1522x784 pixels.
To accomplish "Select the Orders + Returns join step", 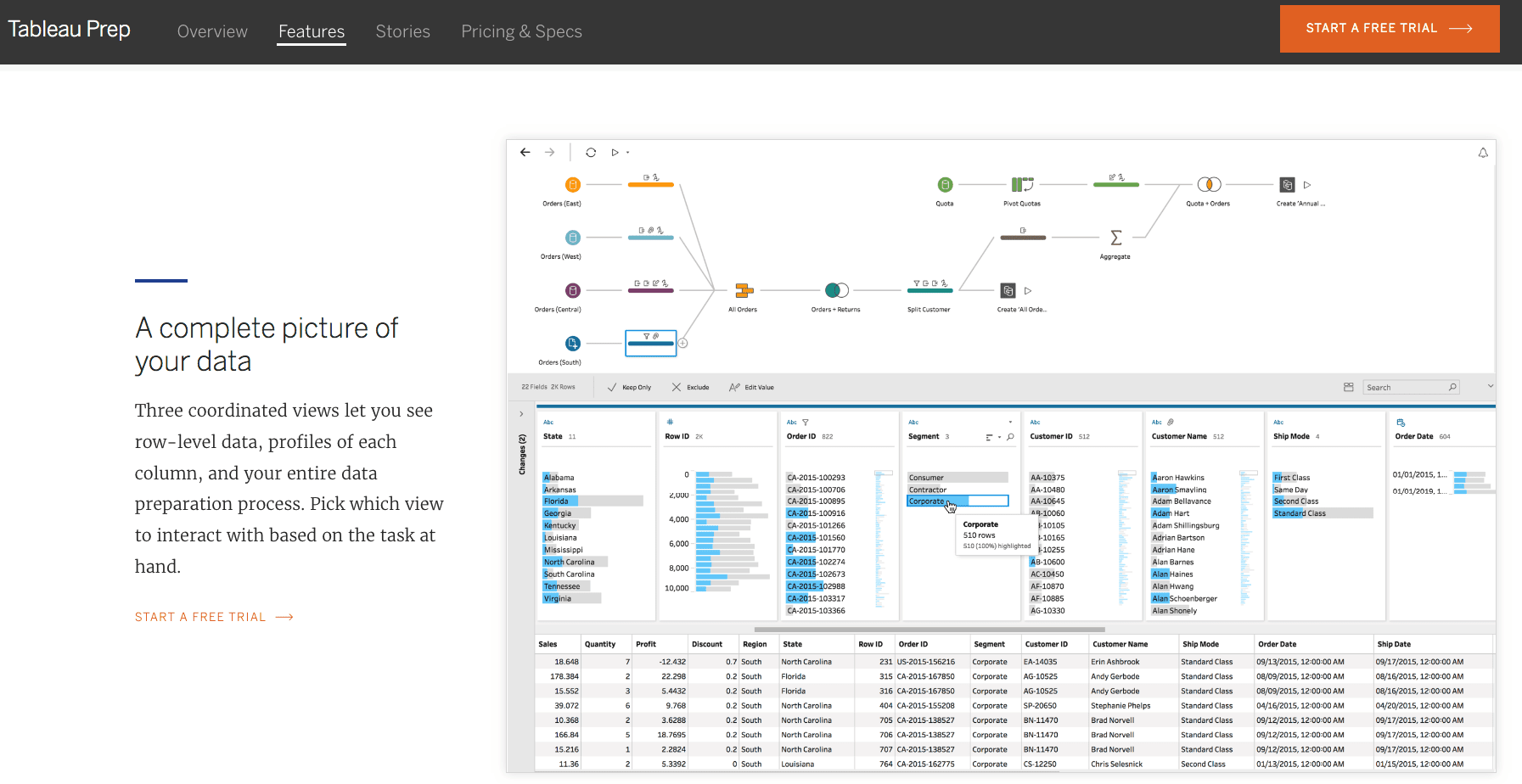I will [837, 291].
